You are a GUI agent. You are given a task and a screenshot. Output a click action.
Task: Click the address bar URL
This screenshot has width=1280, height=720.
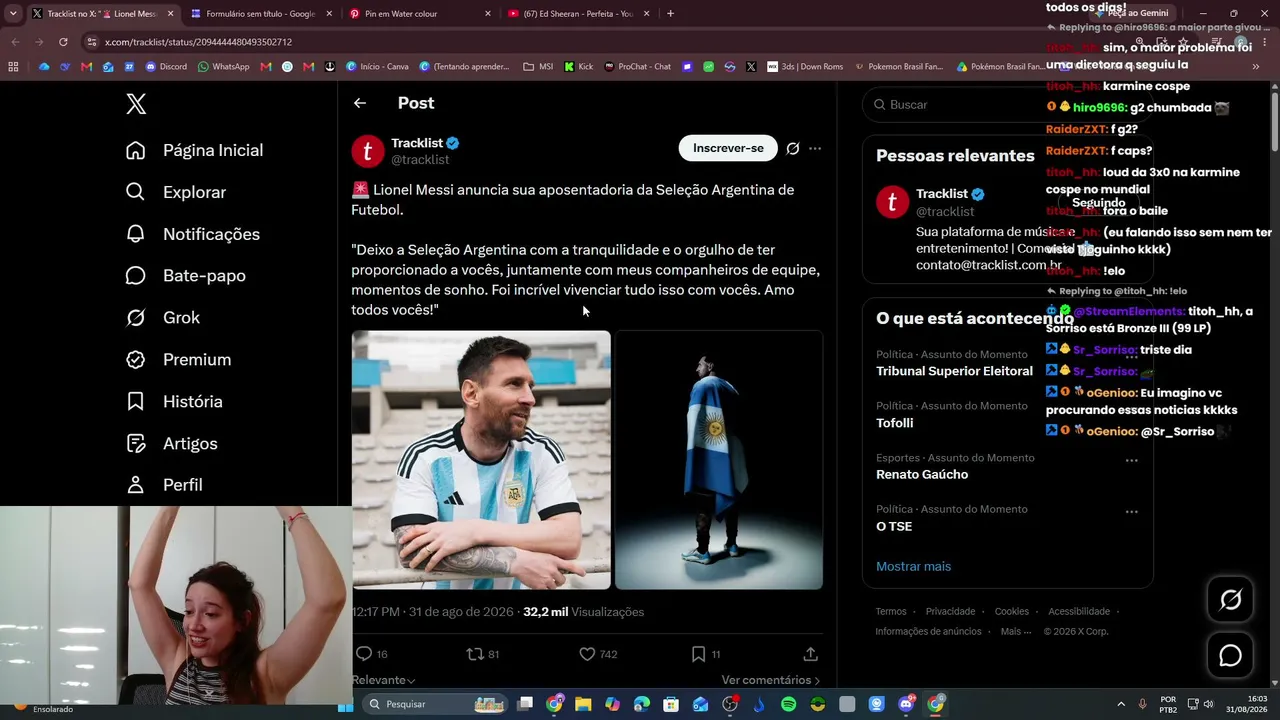pyautogui.click(x=198, y=42)
